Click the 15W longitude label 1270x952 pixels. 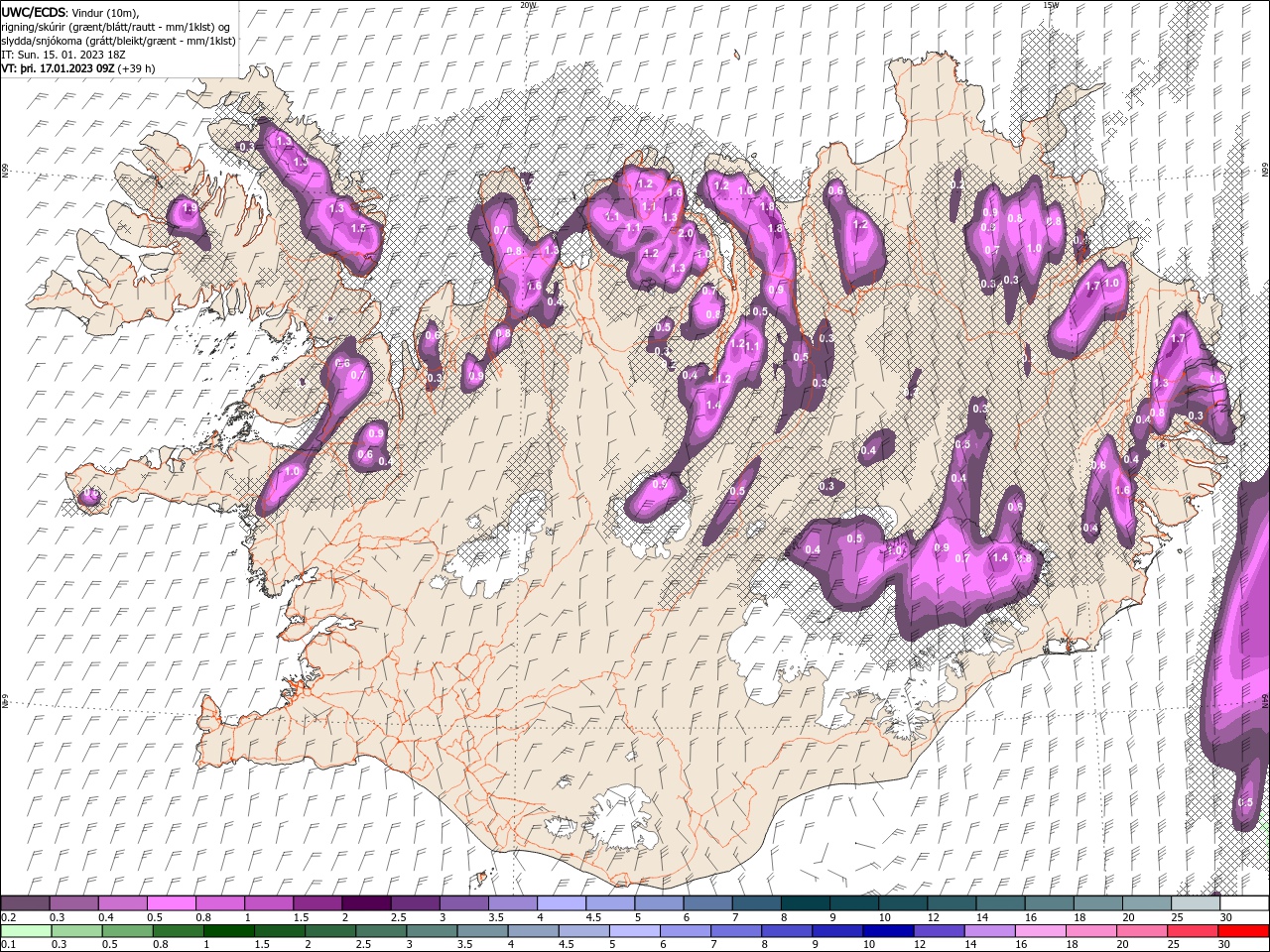tap(1051, 5)
